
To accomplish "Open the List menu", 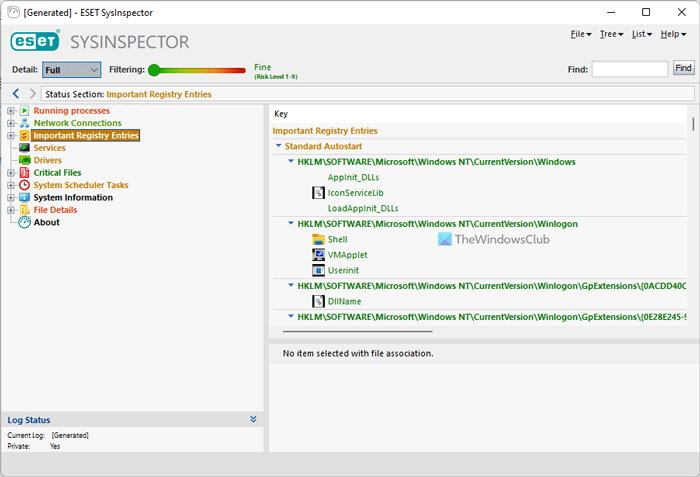I will pyautogui.click(x=642, y=34).
